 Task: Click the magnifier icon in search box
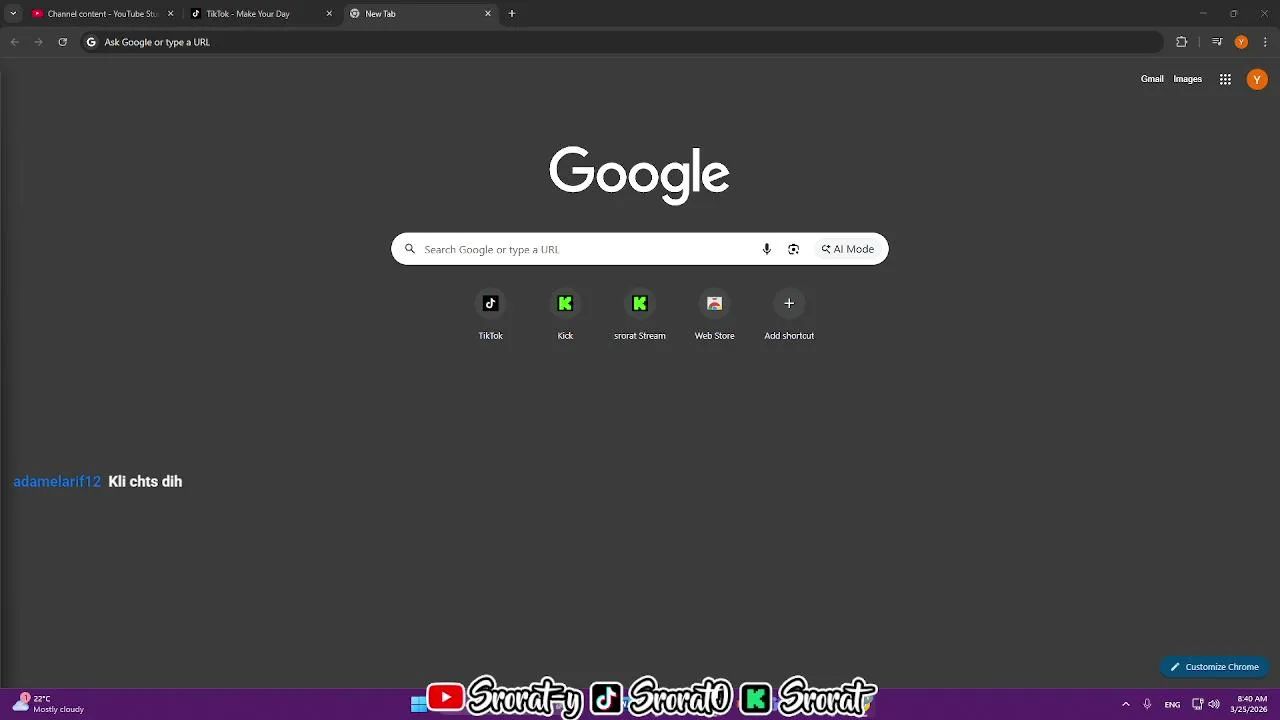(410, 249)
